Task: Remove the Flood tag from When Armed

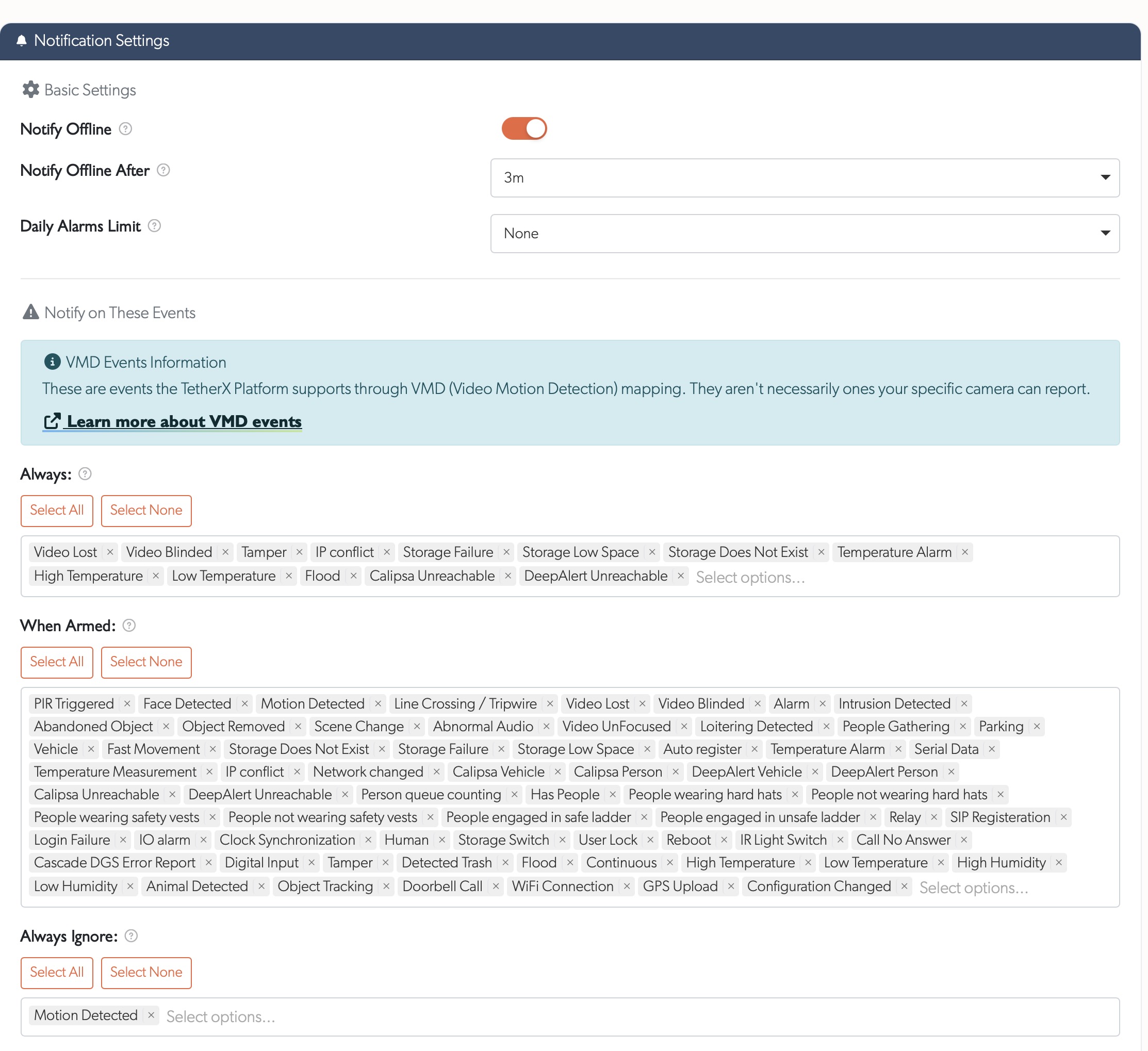Action: [570, 863]
